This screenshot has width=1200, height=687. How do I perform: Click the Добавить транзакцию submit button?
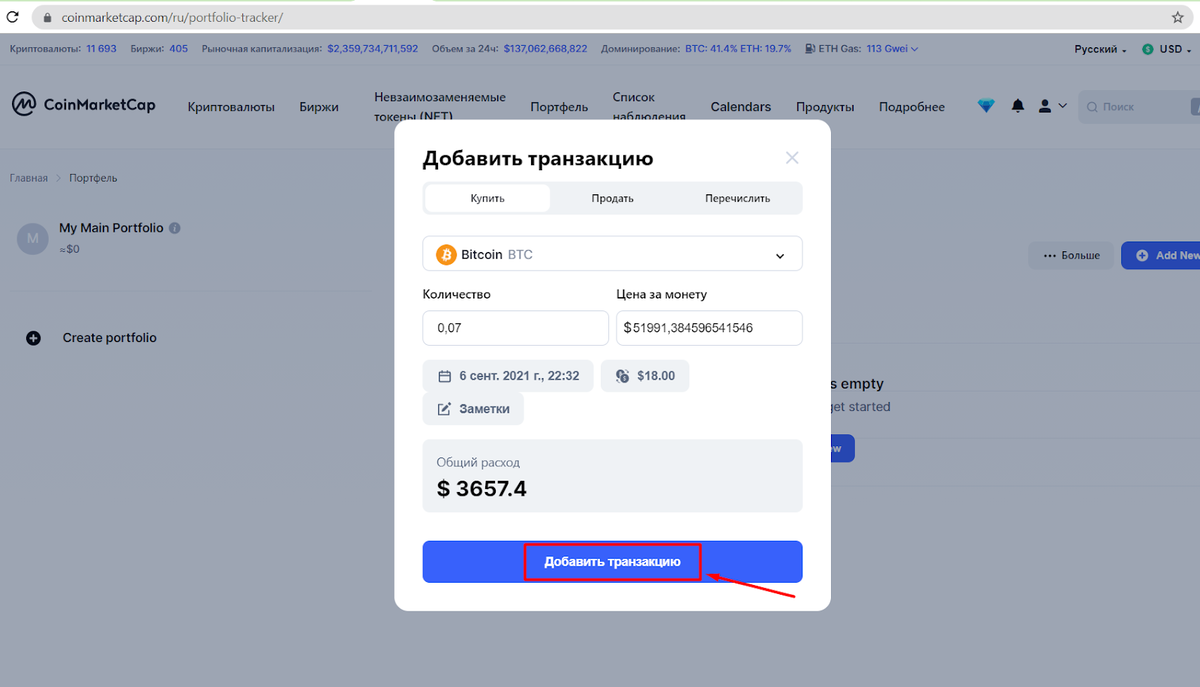tap(612, 562)
